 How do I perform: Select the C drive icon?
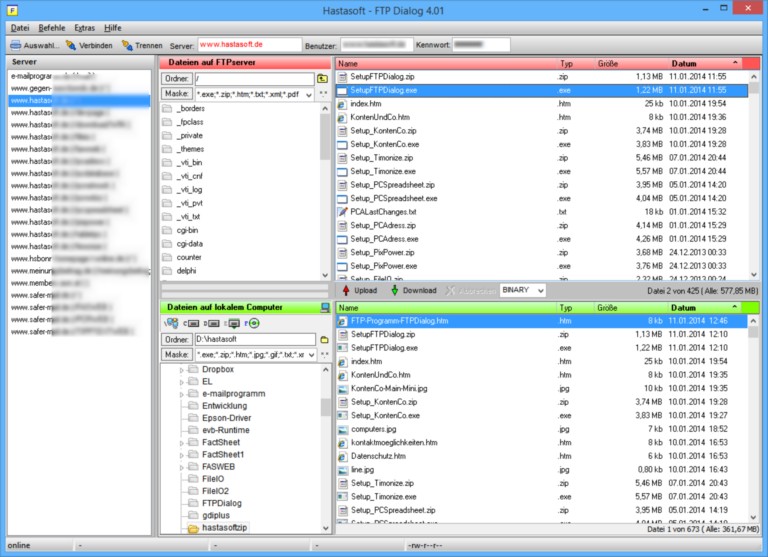pyautogui.click(x=192, y=323)
